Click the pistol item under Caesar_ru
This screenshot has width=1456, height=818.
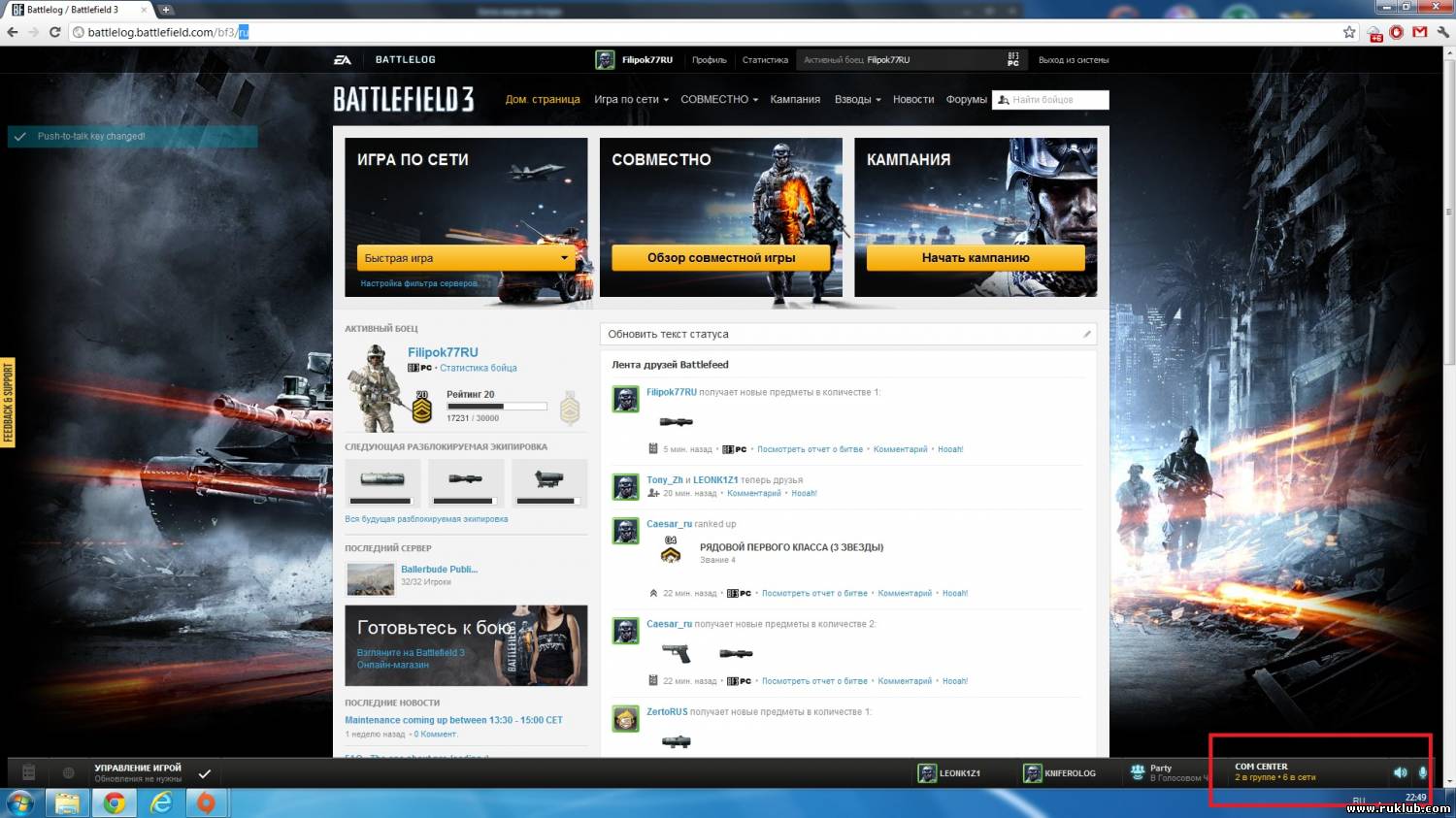click(x=676, y=653)
